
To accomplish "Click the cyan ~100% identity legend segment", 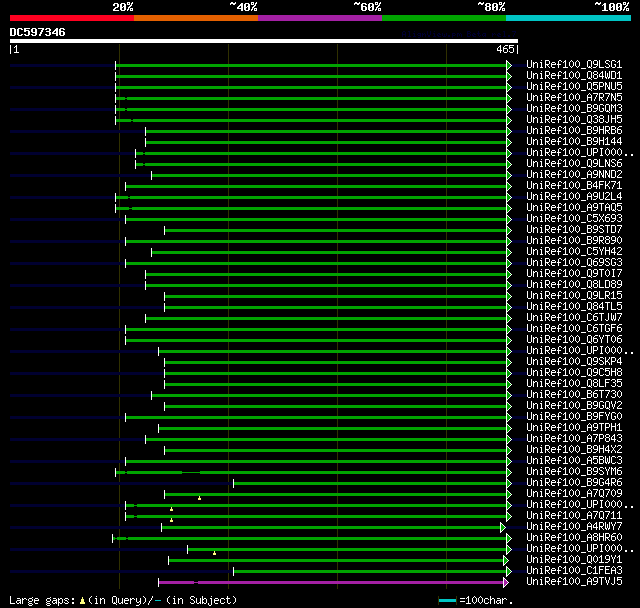I will coord(569,18).
